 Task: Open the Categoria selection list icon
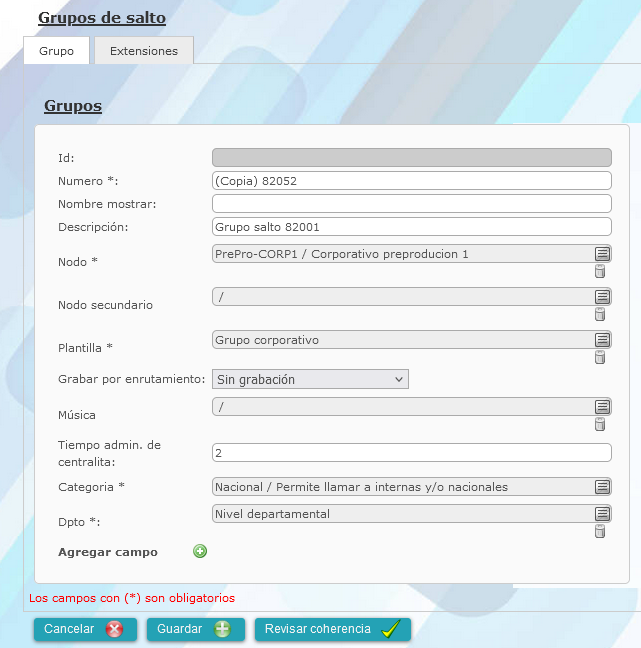[x=602, y=487]
